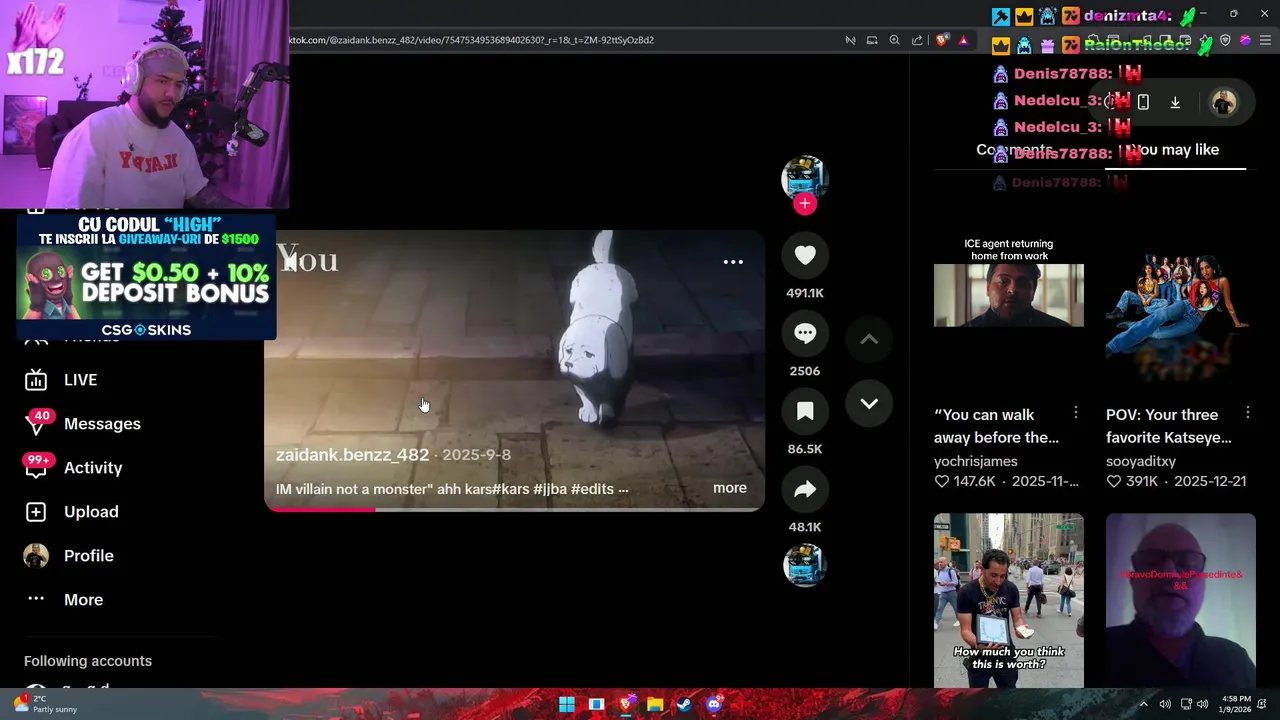Open the sound disc avatar below share
The height and width of the screenshot is (720, 1280).
coord(805,565)
